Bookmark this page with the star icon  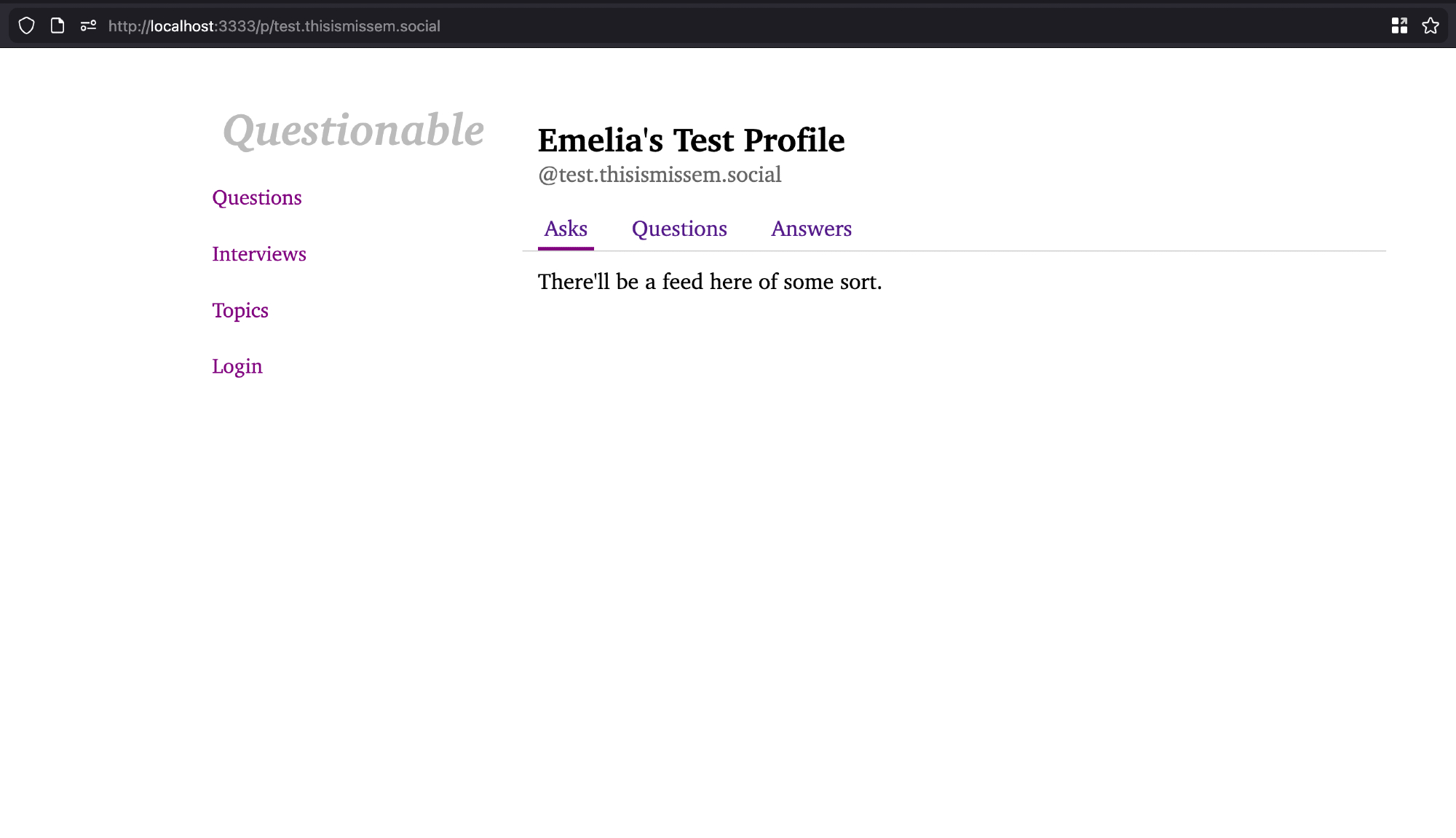tap(1431, 26)
